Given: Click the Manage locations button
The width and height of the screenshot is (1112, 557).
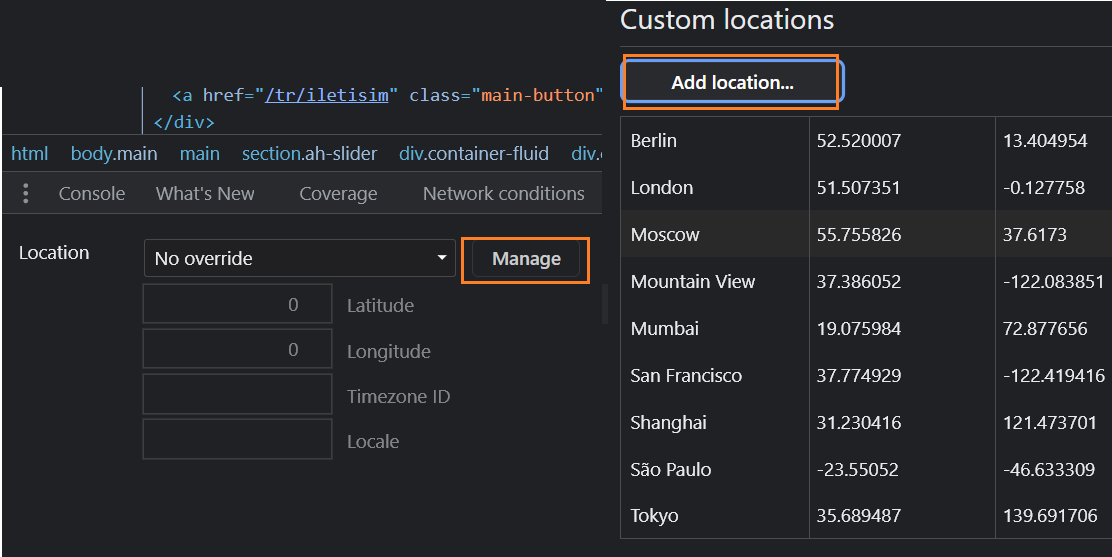Looking at the screenshot, I should pyautogui.click(x=526, y=259).
